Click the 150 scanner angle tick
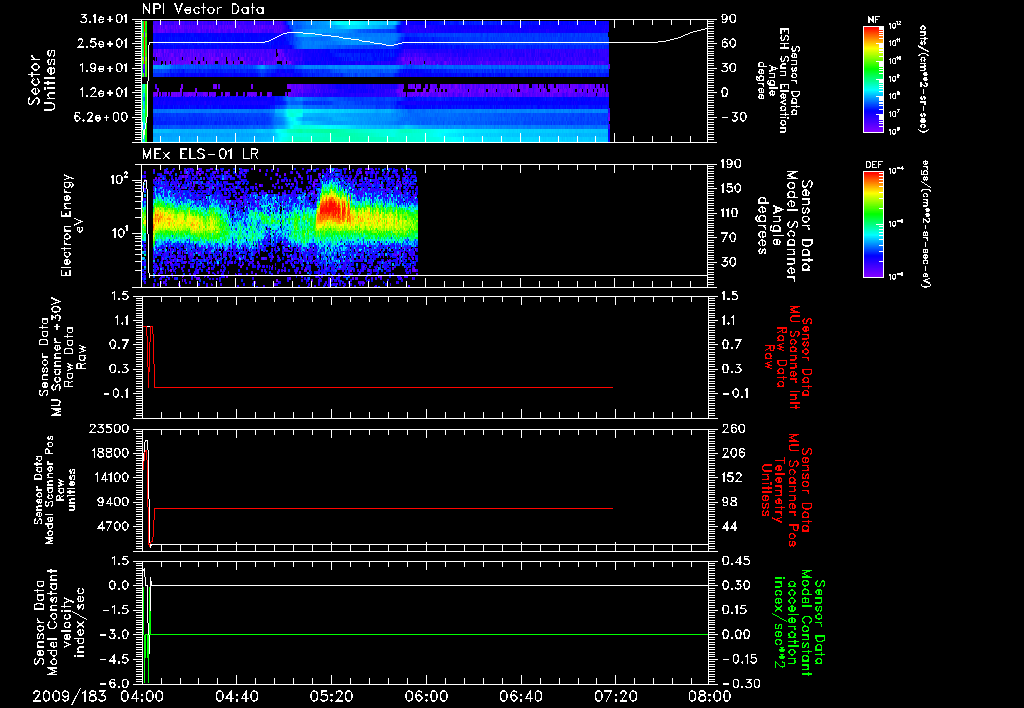1024x708 pixels. coord(731,188)
